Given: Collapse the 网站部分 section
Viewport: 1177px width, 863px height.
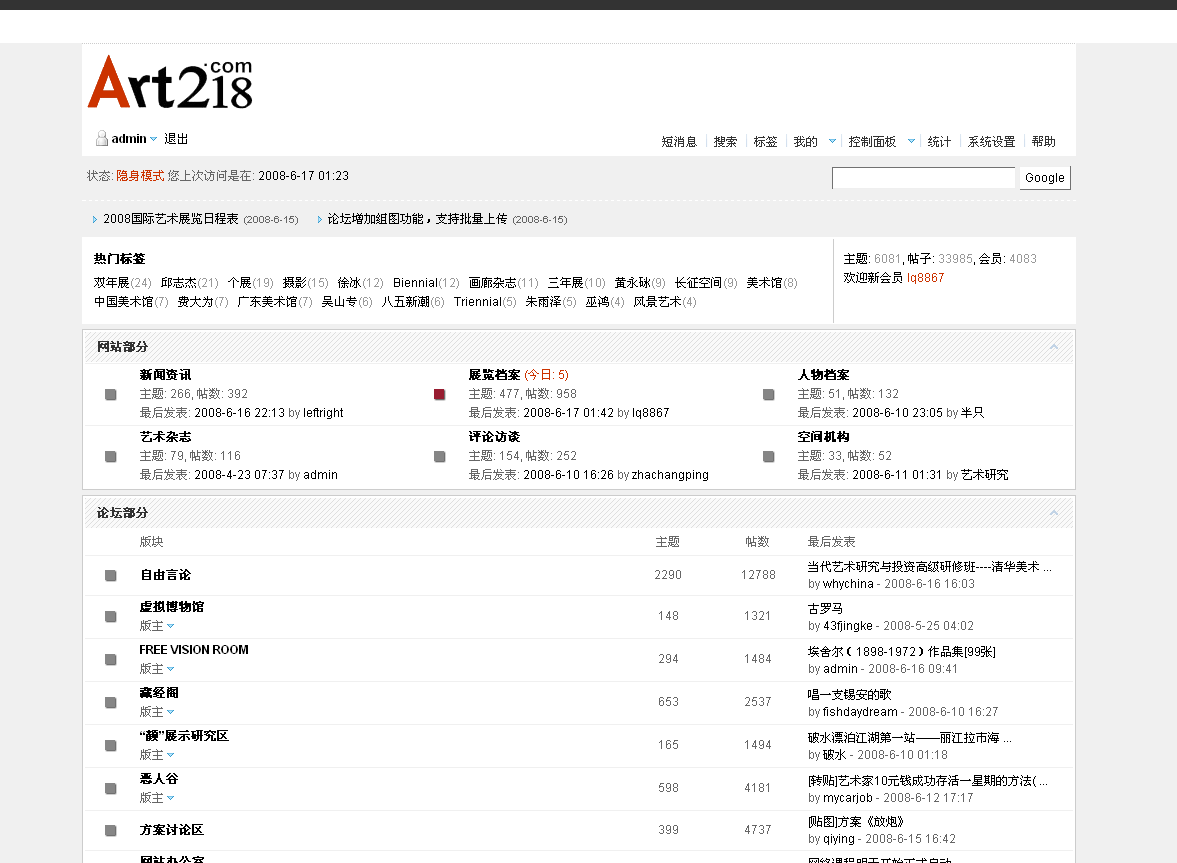Looking at the screenshot, I should pos(1054,347).
